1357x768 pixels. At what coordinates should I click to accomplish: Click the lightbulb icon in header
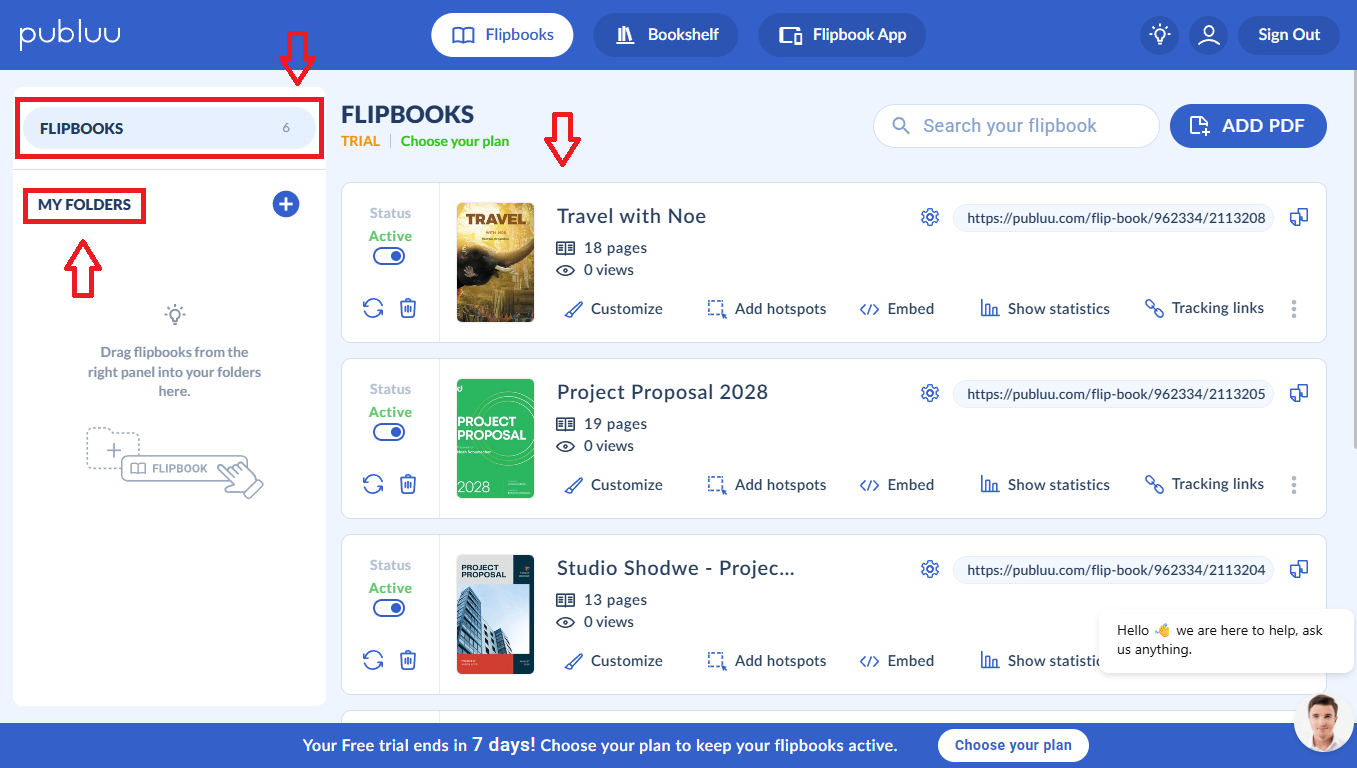coord(1159,35)
